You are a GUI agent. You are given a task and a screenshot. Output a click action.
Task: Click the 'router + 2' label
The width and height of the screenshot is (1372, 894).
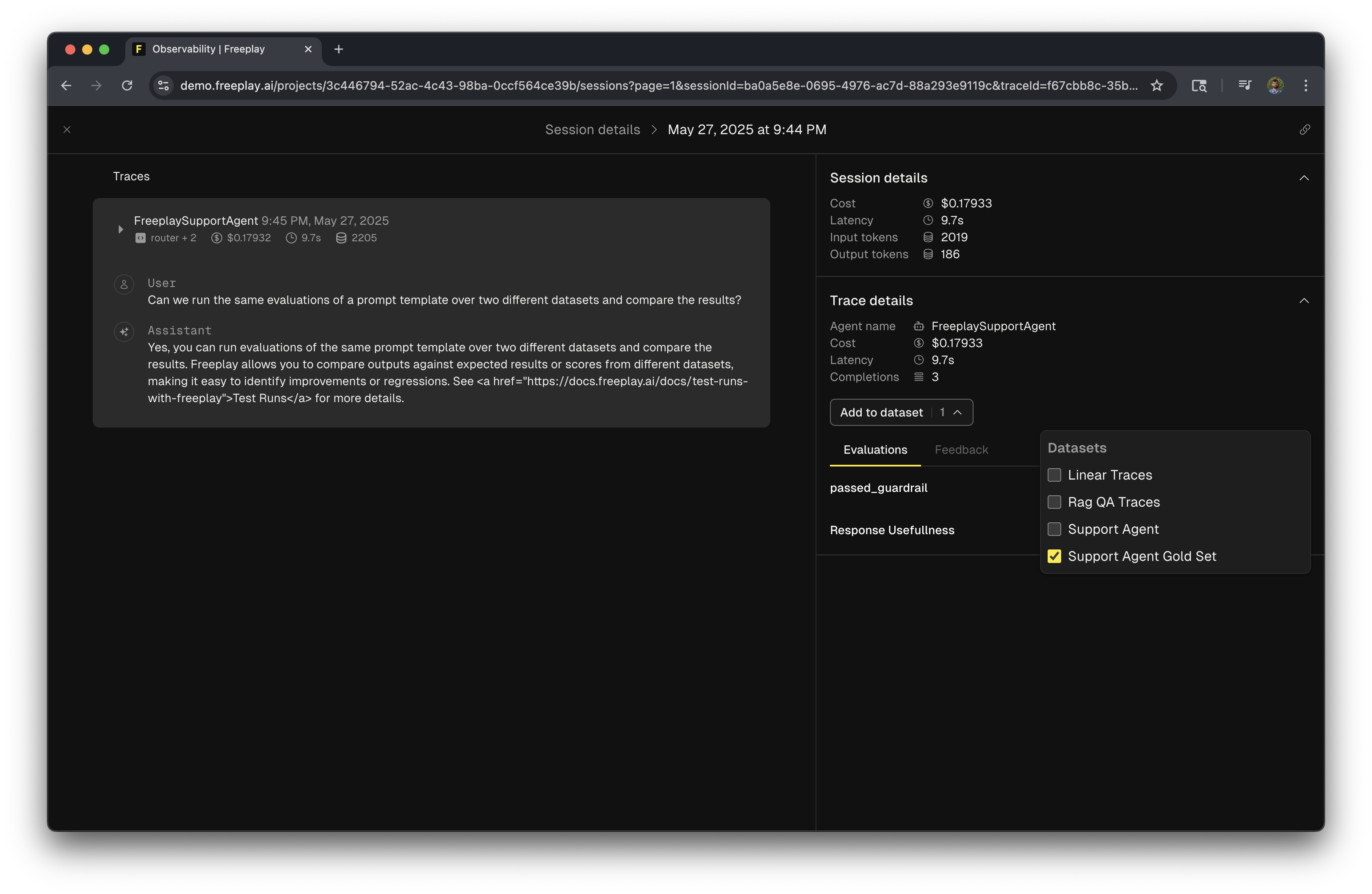(x=174, y=238)
